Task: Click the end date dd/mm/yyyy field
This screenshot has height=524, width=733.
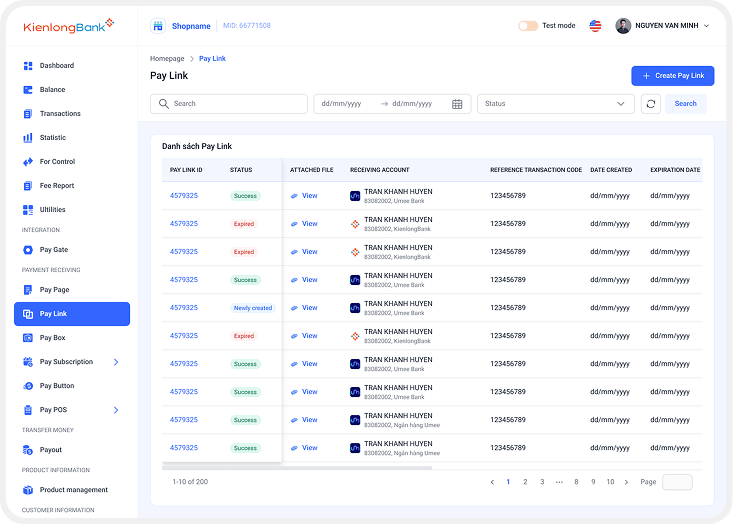Action: pyautogui.click(x=412, y=104)
